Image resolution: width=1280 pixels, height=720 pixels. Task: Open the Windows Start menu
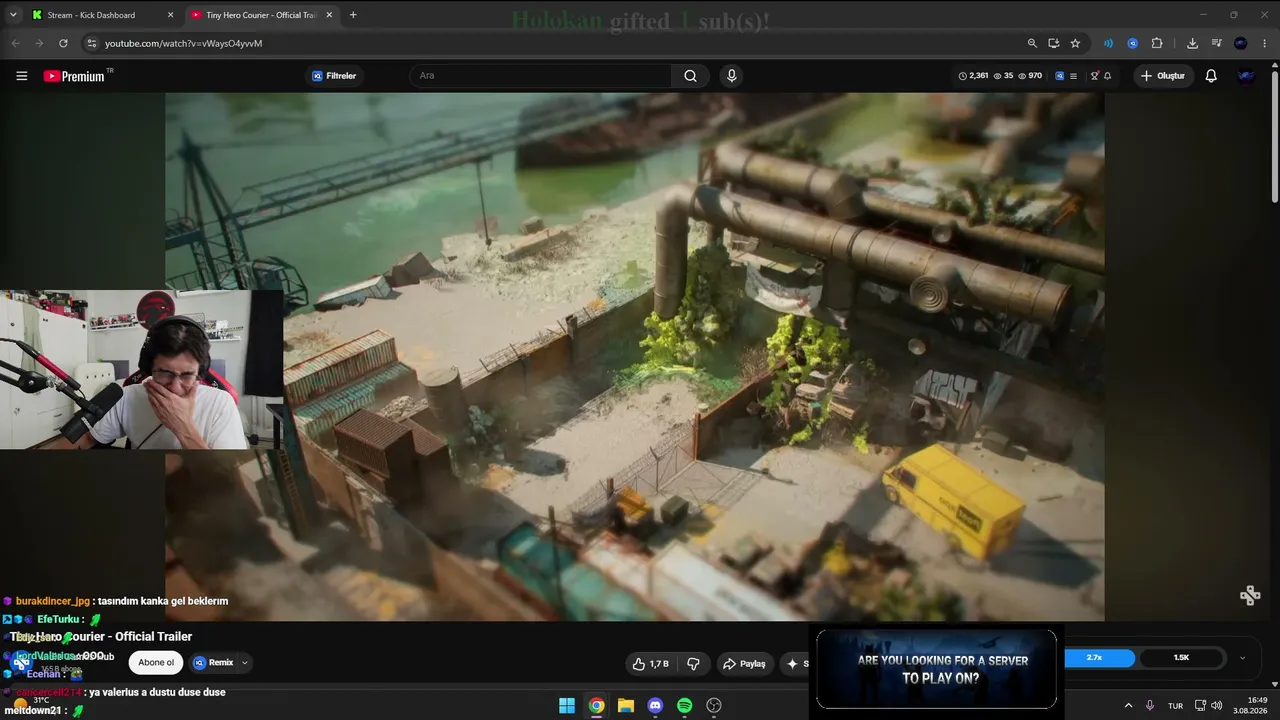click(x=567, y=706)
